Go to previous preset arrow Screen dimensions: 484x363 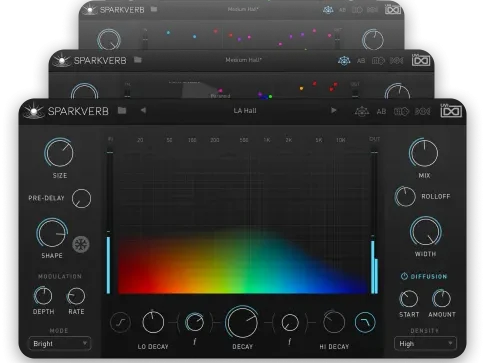(143, 110)
